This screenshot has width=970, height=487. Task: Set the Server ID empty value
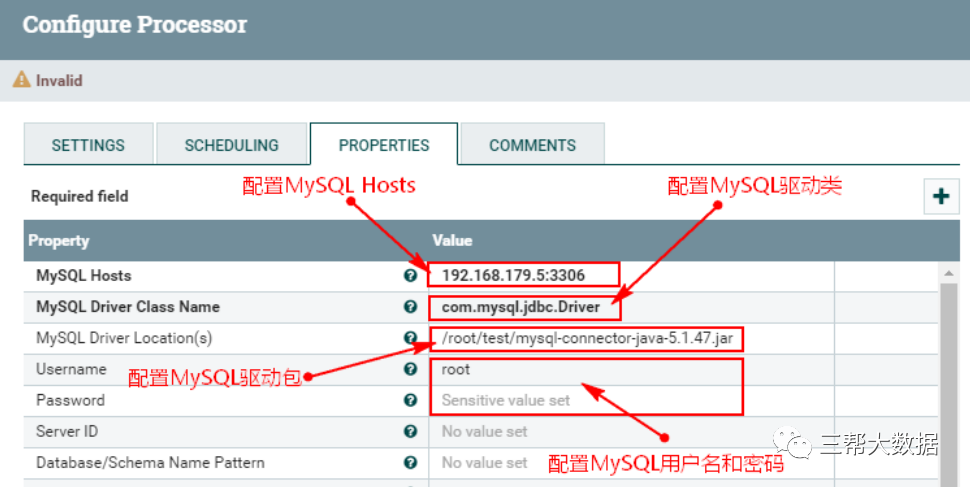[484, 431]
